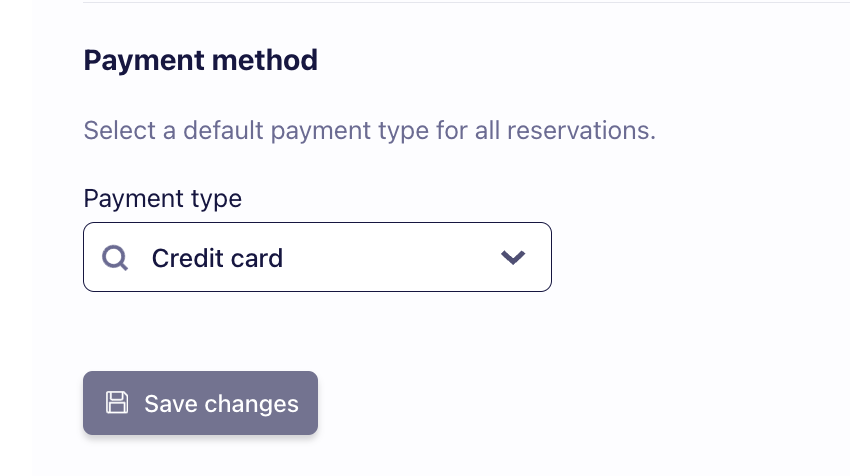
Task: Click empty space inside the Payment type select box
Action: (x=390, y=257)
